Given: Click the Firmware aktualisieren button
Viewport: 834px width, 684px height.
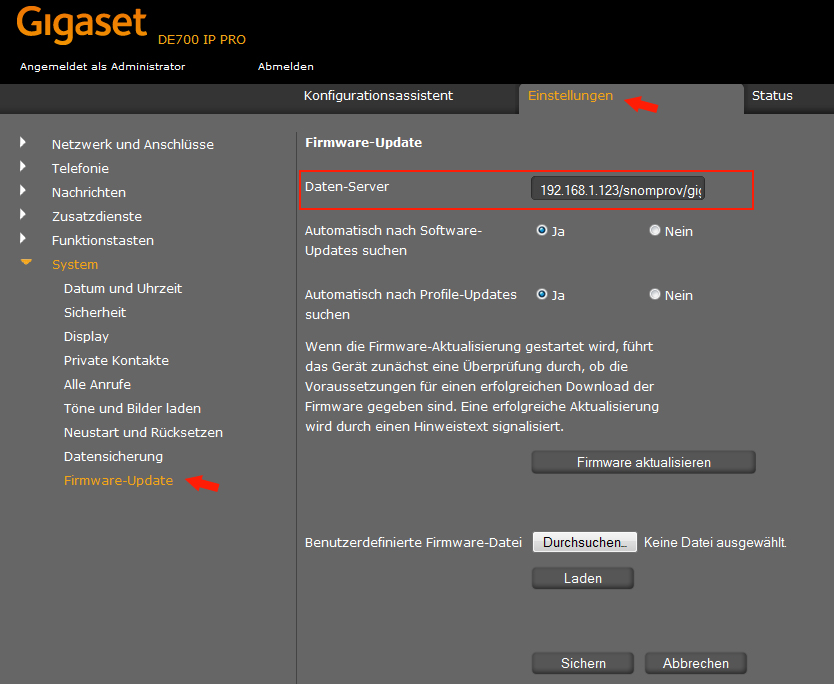Looking at the screenshot, I should point(643,462).
